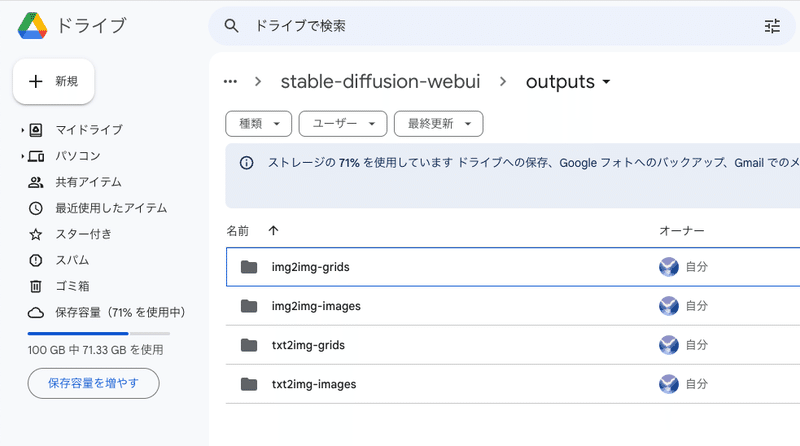The image size is (800, 446).
Task: Click the Google Drive logo icon
Action: [x=33, y=26]
